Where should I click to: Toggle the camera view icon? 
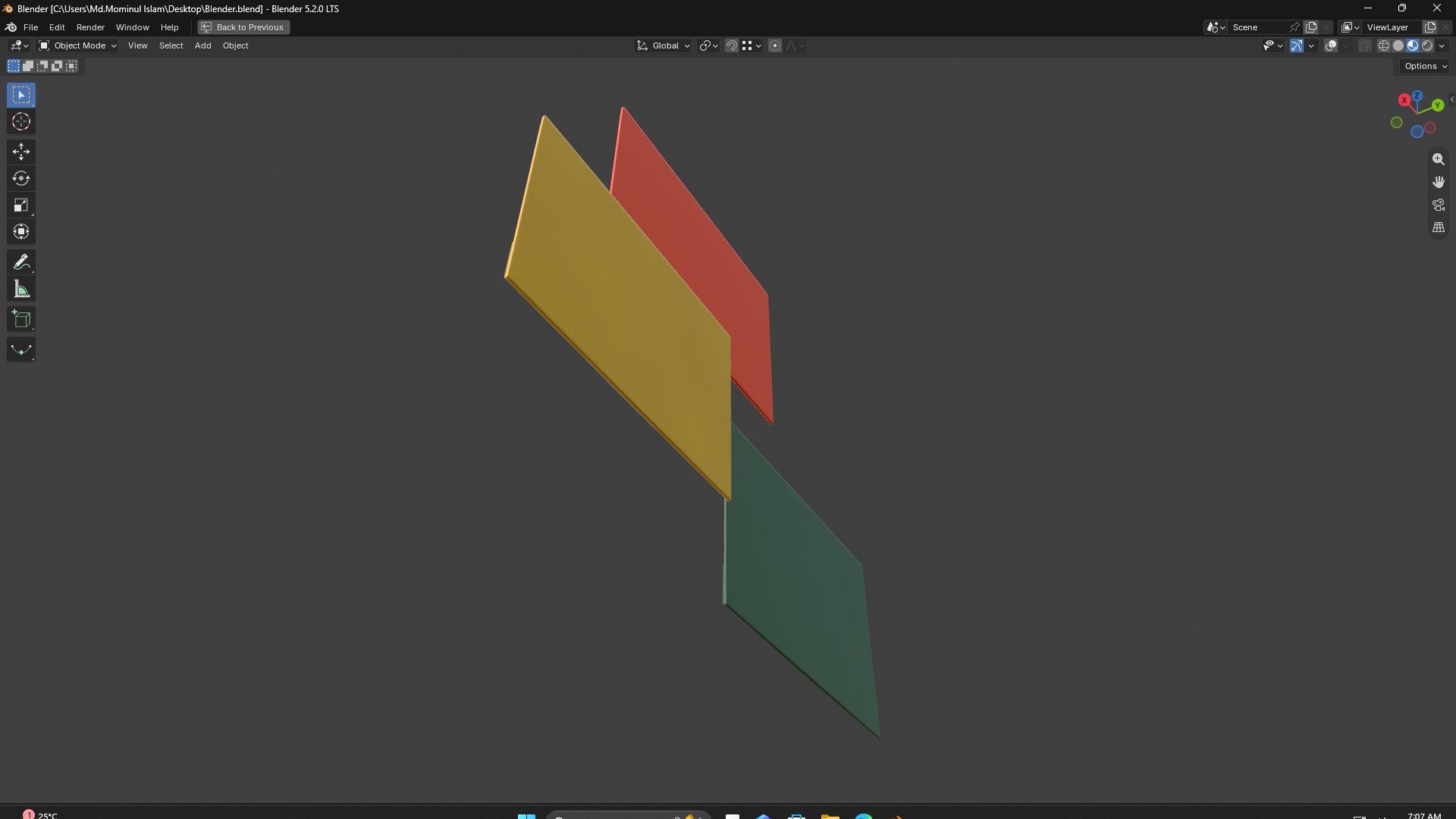click(1438, 205)
